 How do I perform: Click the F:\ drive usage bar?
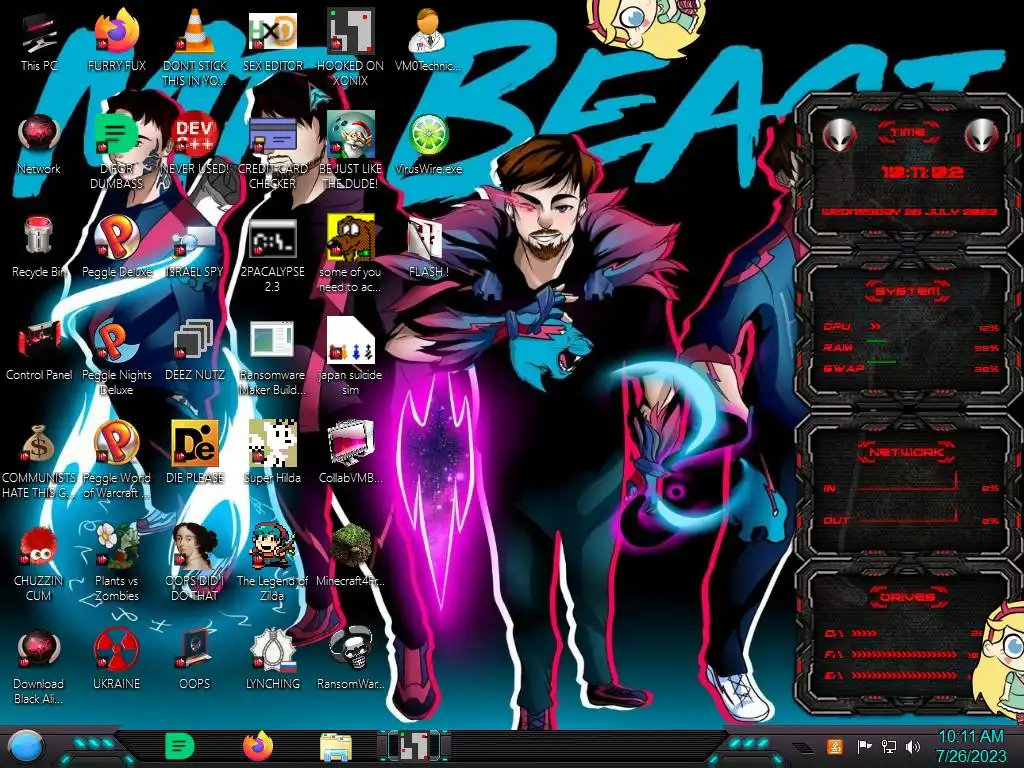click(x=904, y=654)
